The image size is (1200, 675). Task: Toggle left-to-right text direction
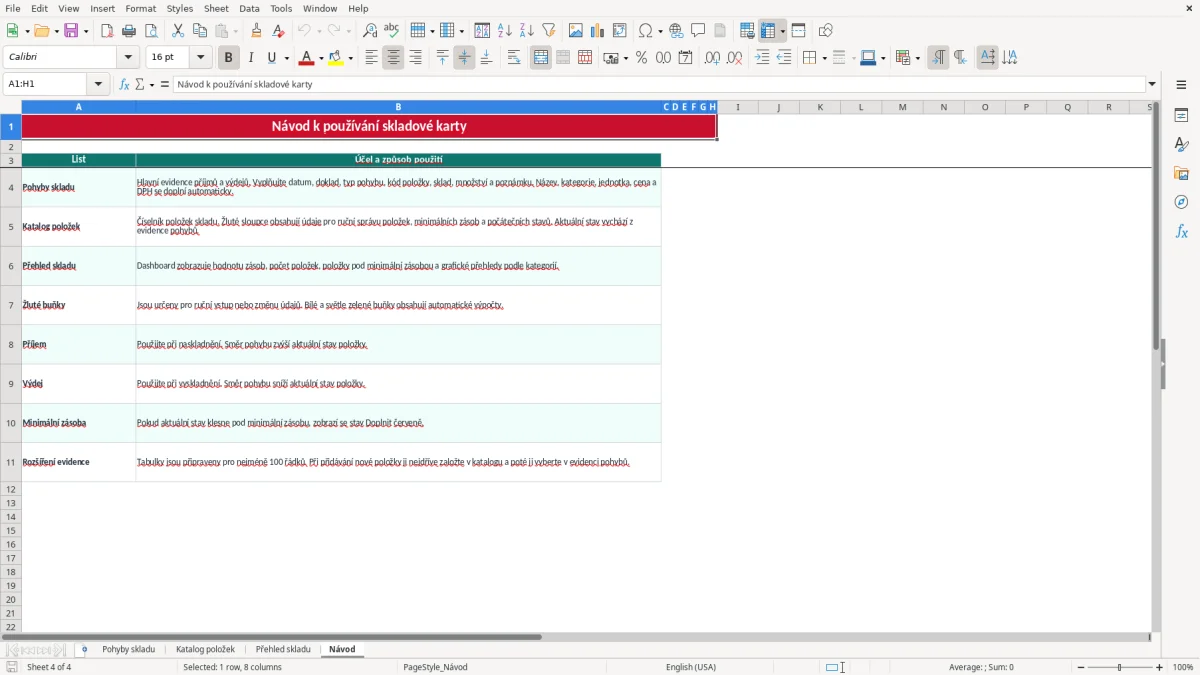coord(938,58)
